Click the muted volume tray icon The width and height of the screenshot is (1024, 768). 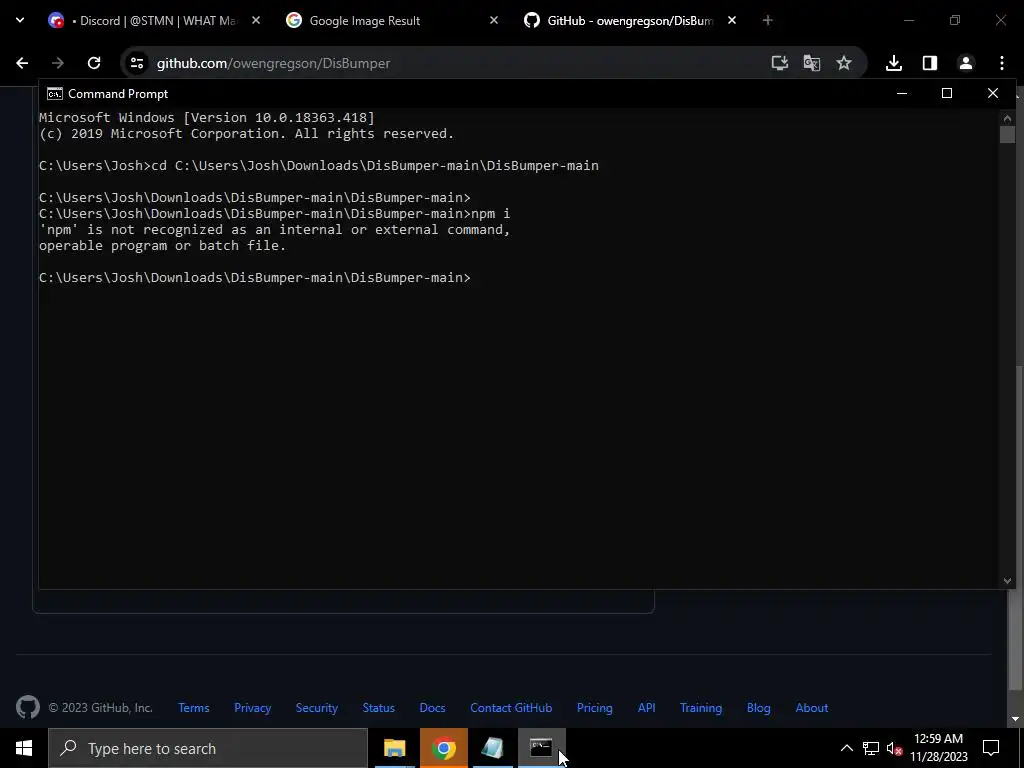894,748
